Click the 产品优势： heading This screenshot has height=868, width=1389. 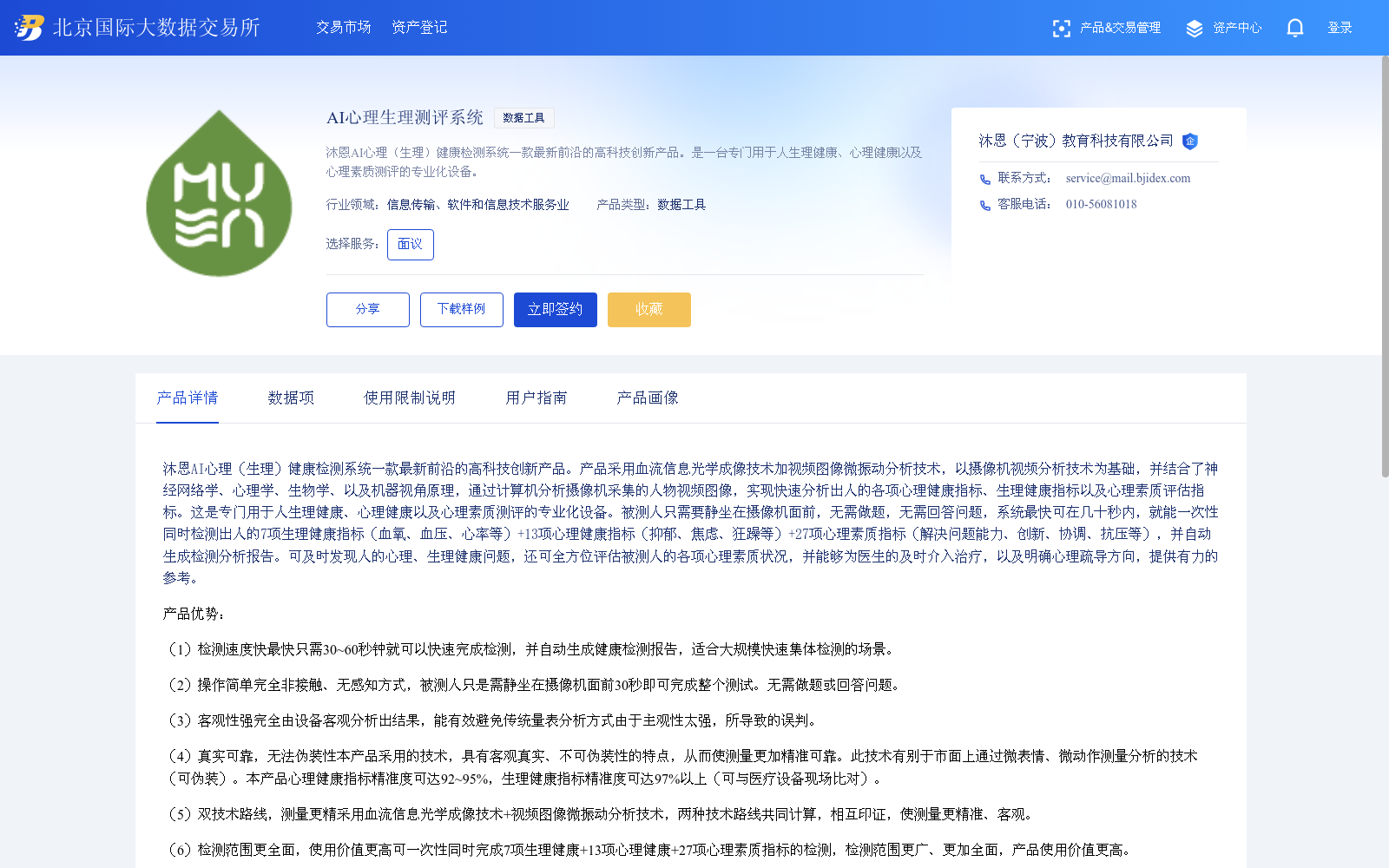pyautogui.click(x=194, y=615)
